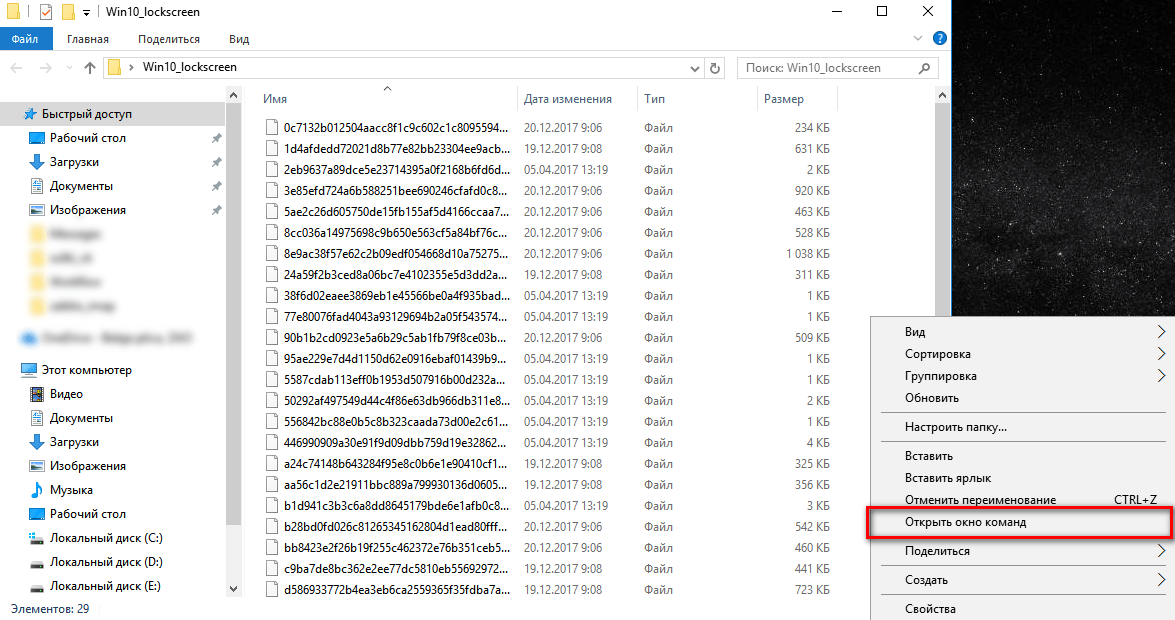Select file starting with 8e9ac38f57e62c2b09

pos(396,254)
